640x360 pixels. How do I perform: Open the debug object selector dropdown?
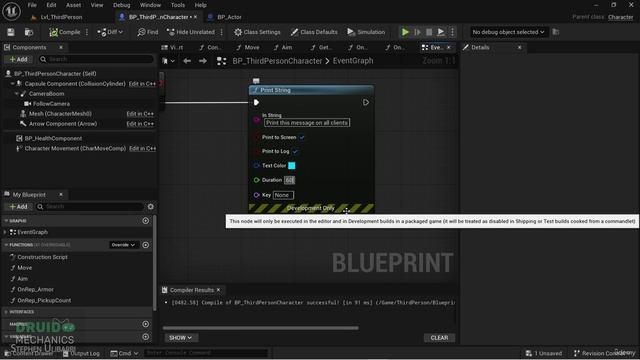[508, 32]
